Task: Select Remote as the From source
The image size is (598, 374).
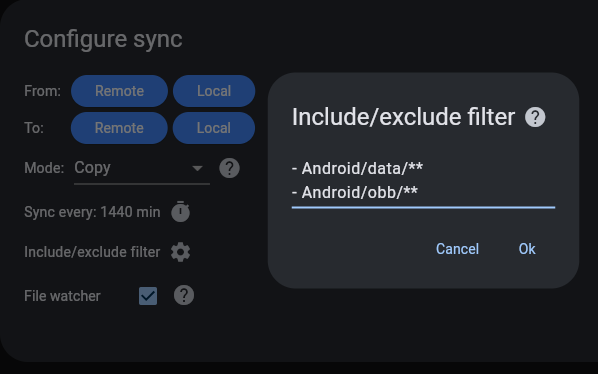Action: (119, 91)
